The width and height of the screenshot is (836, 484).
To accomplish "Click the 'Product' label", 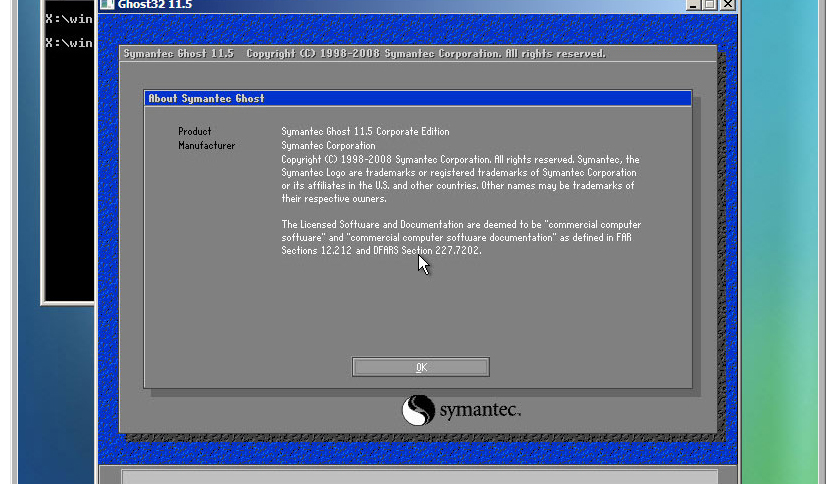I will 195,131.
